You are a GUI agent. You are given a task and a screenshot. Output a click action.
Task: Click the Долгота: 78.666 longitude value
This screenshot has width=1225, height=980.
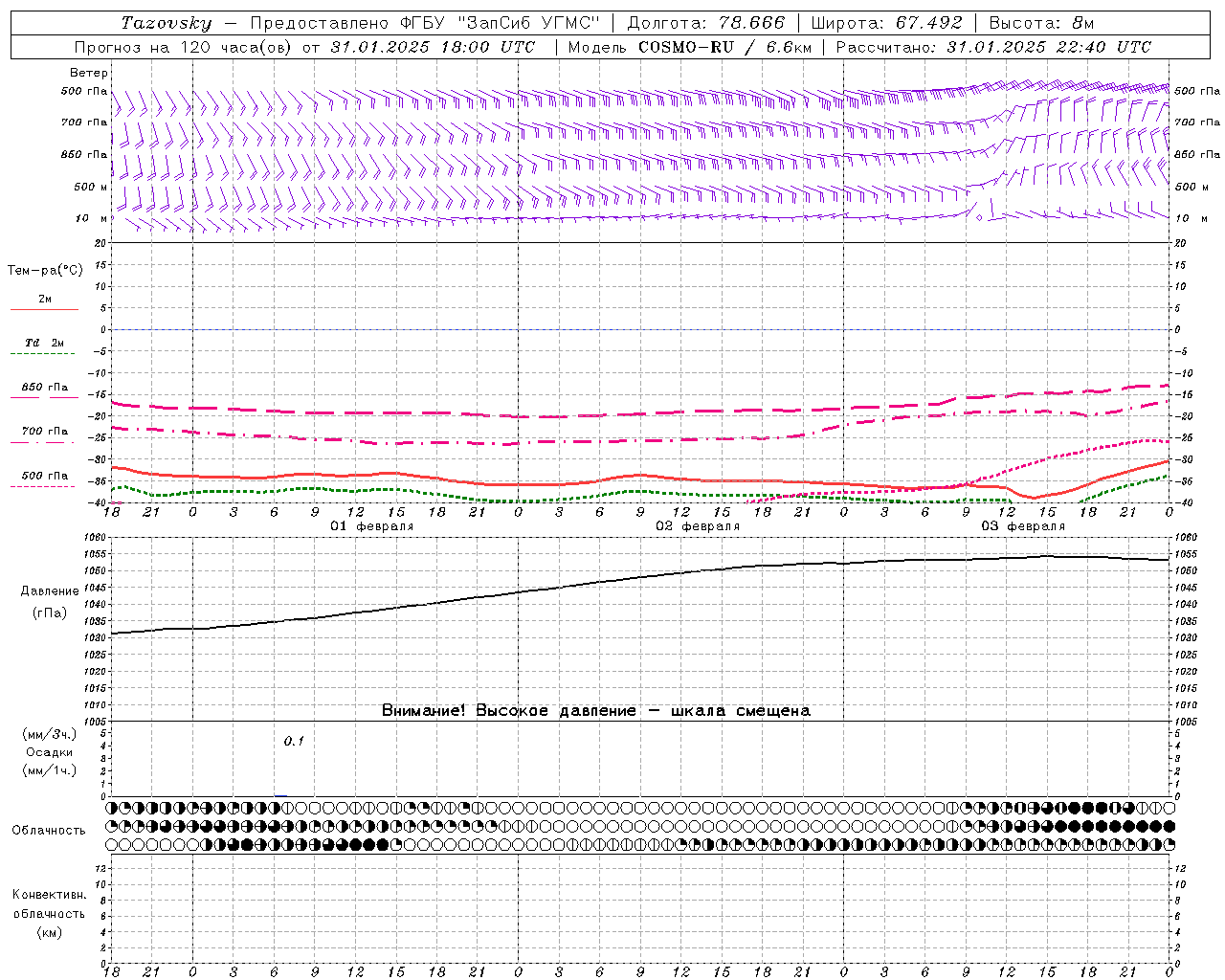pos(705,23)
